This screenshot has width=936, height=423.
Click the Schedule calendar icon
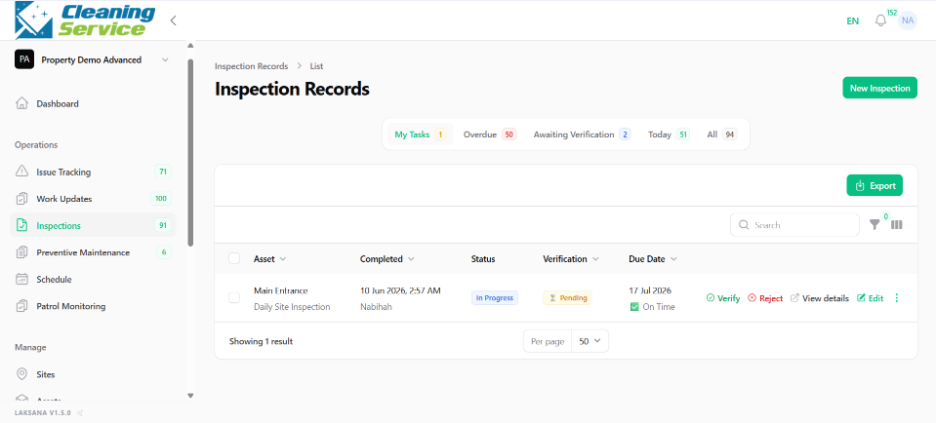tap(22, 279)
